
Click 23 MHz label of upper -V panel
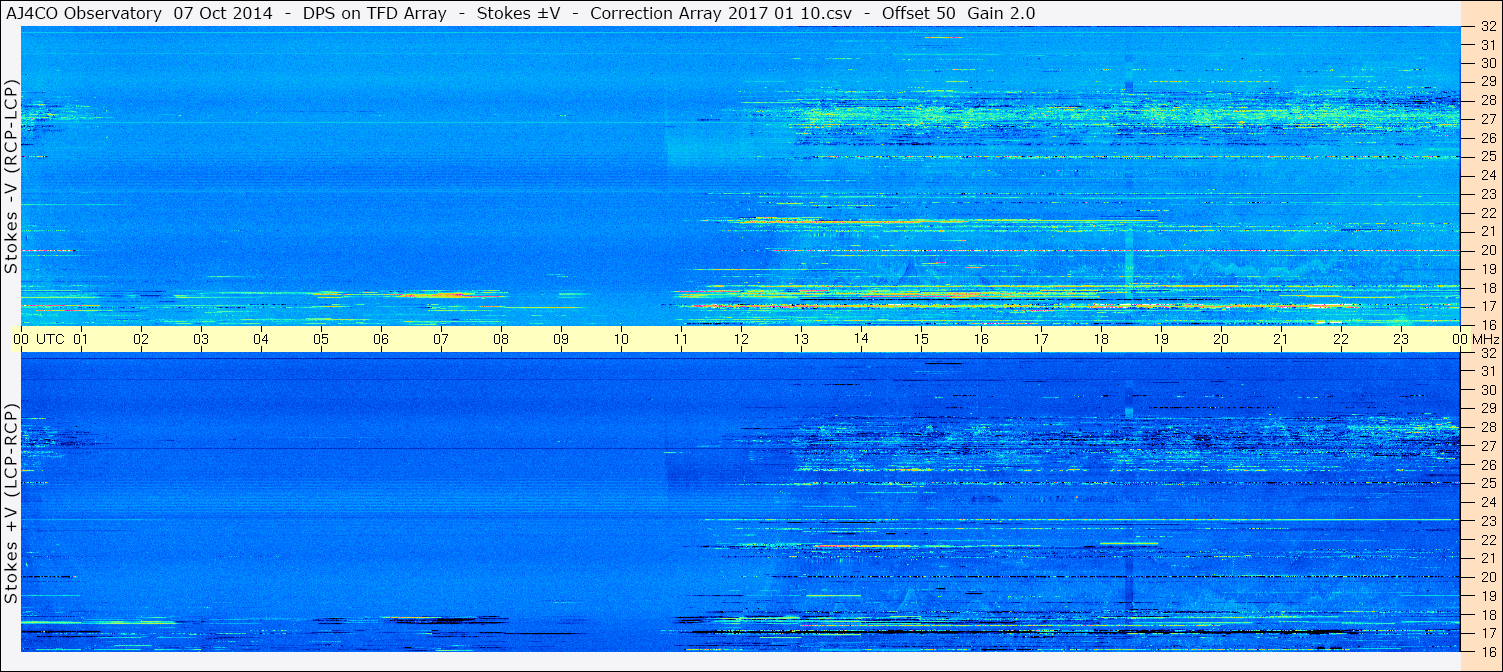1488,194
